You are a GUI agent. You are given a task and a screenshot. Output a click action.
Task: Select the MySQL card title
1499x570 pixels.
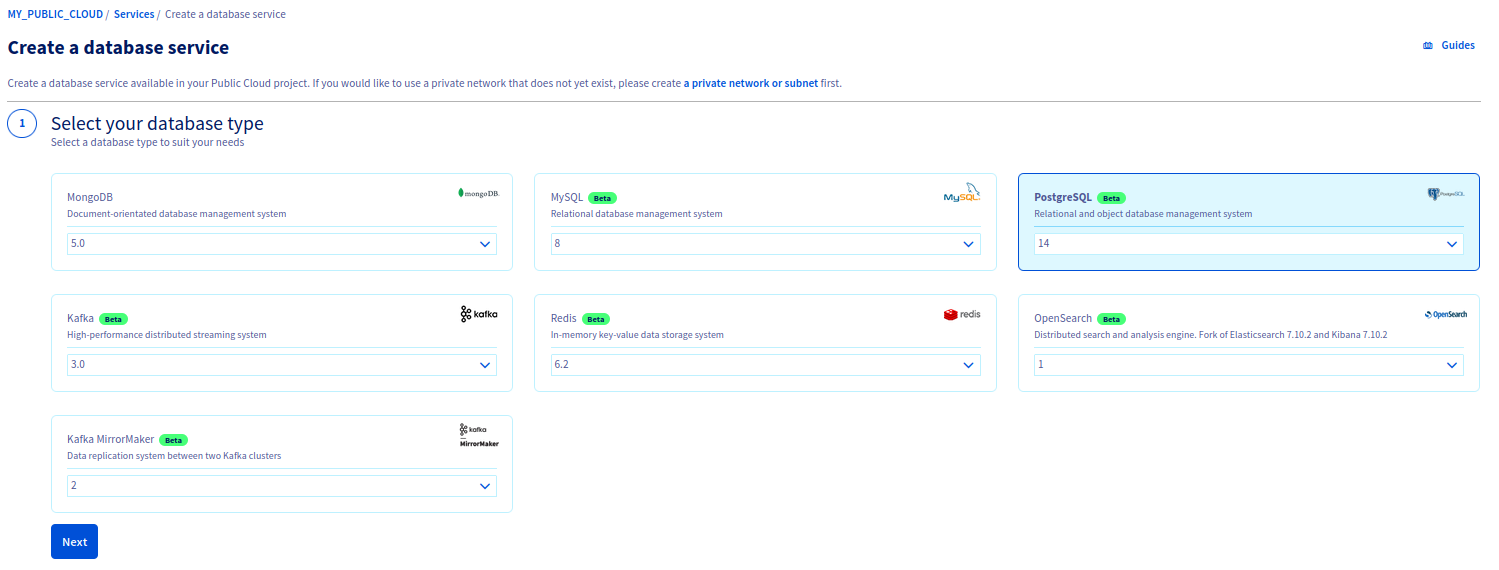pos(567,198)
